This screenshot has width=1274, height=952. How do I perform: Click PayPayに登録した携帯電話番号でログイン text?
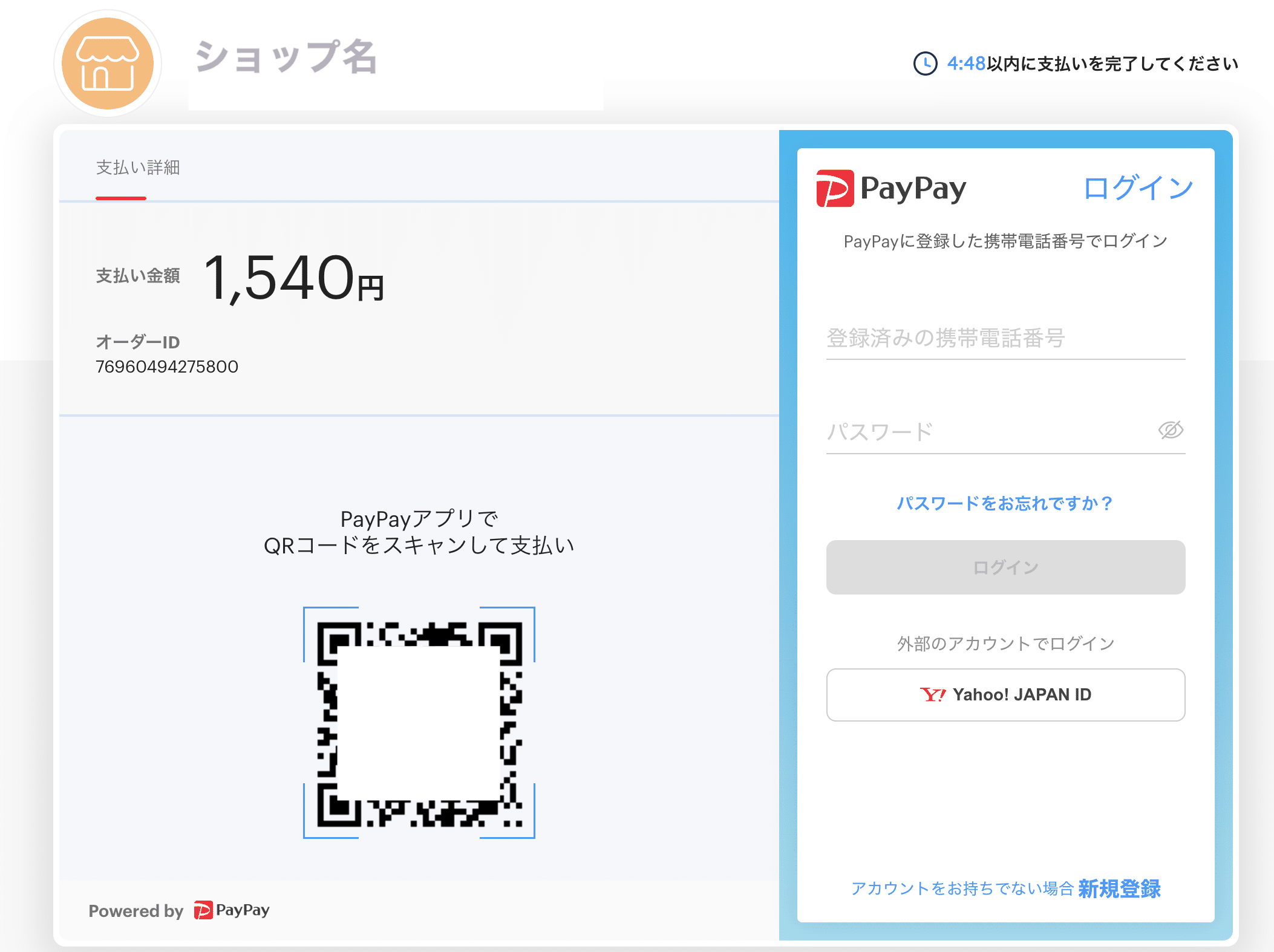[x=1005, y=241]
